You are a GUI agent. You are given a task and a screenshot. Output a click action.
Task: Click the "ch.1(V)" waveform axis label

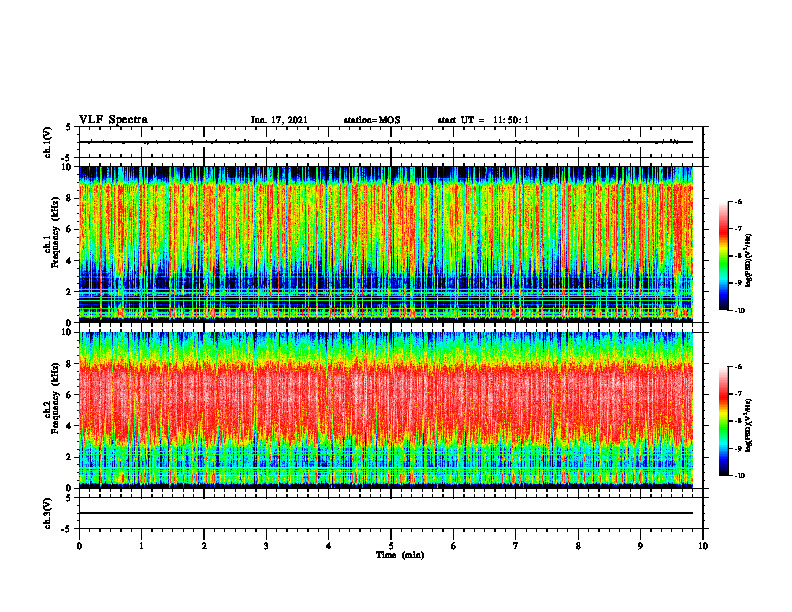point(48,142)
